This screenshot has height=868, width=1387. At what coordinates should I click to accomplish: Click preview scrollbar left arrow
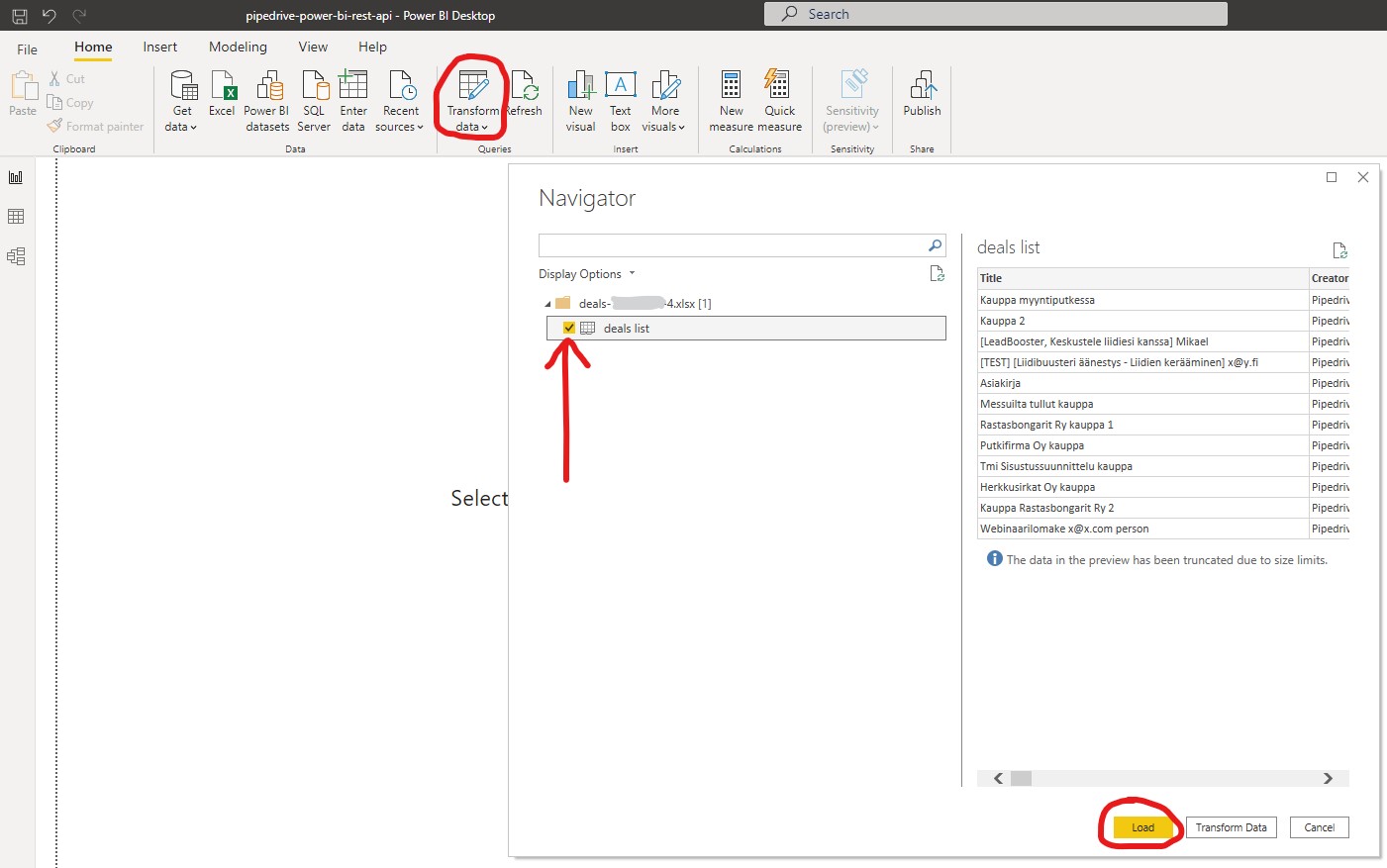point(998,778)
